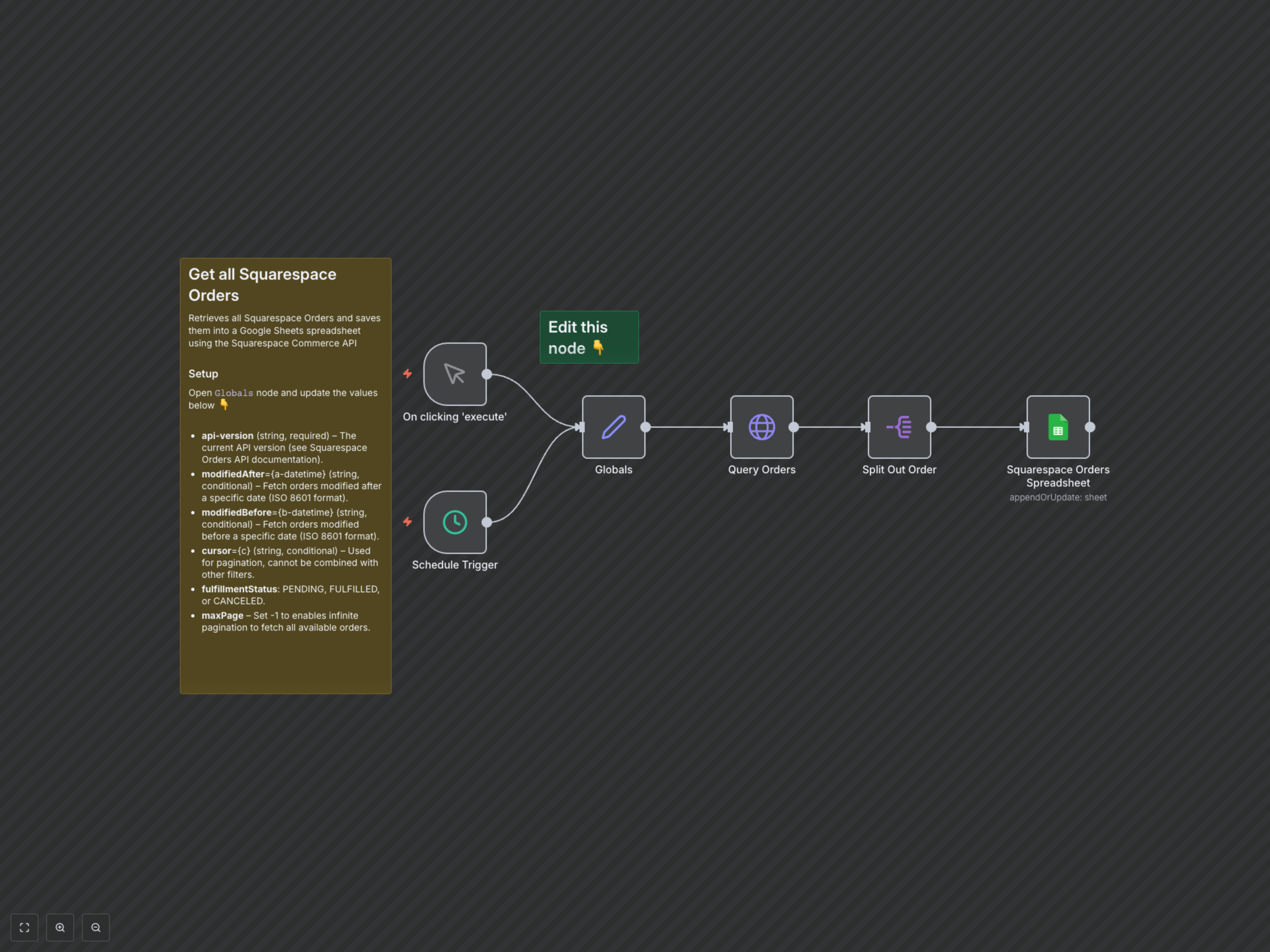Select the Schedule Trigger clock node
The image size is (1270, 952).
[455, 522]
